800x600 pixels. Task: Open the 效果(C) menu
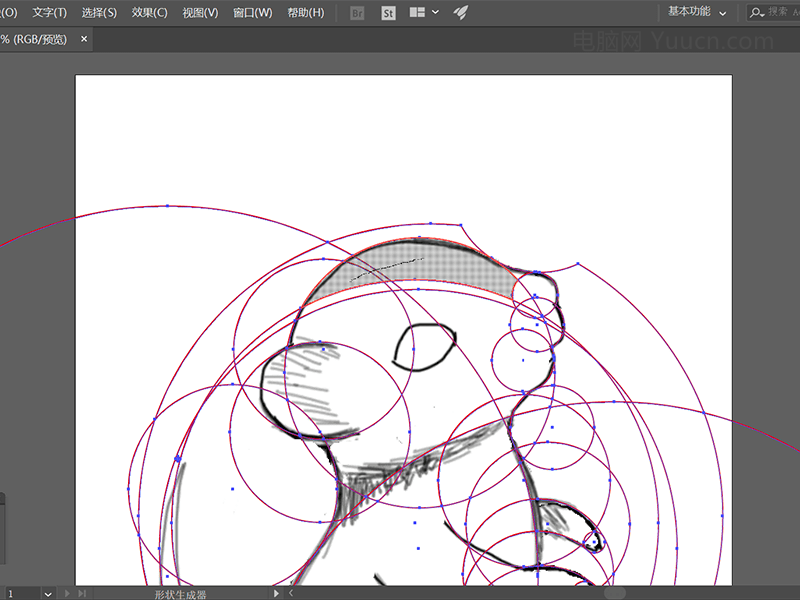point(149,13)
